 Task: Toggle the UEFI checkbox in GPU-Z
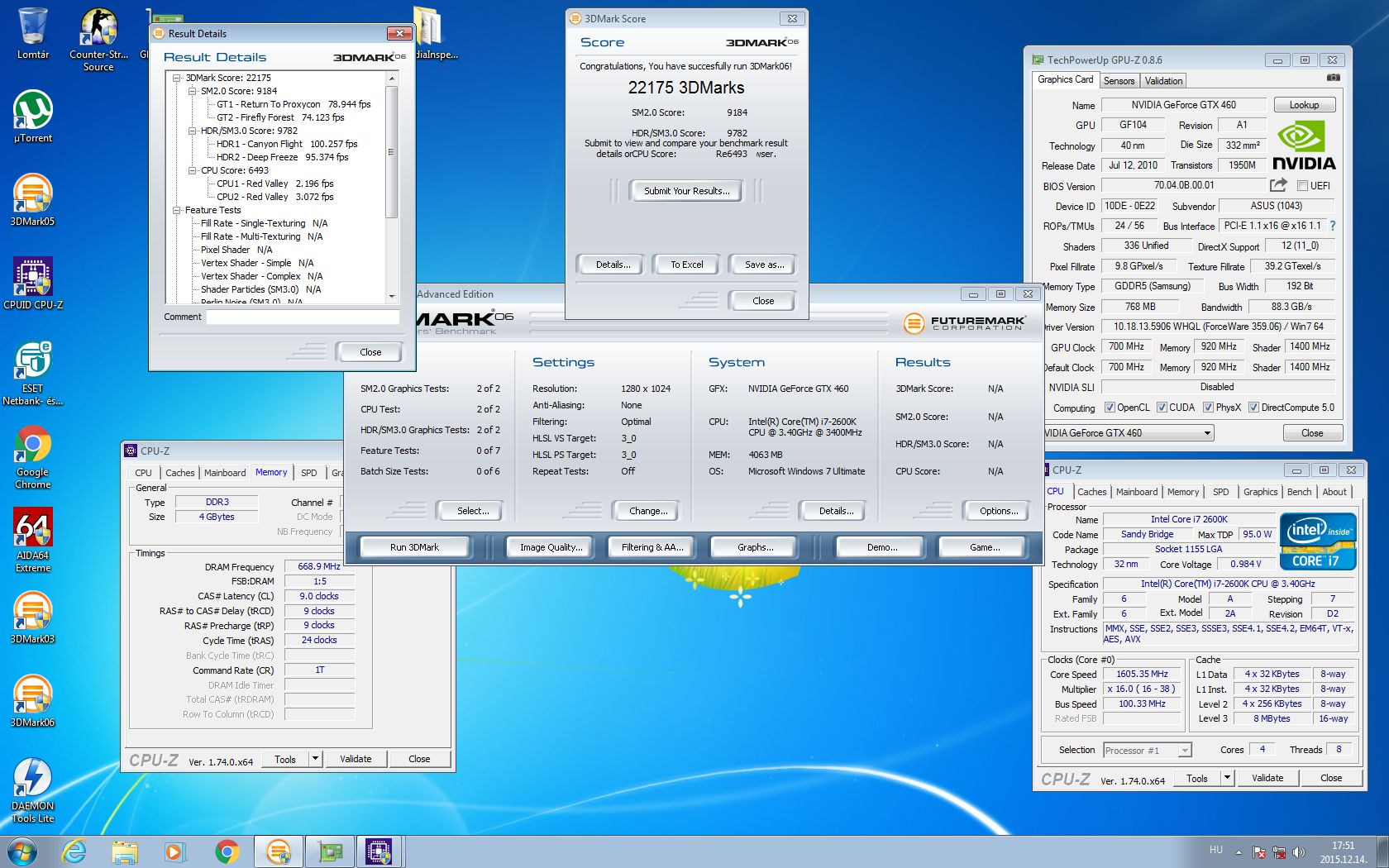tap(1302, 186)
